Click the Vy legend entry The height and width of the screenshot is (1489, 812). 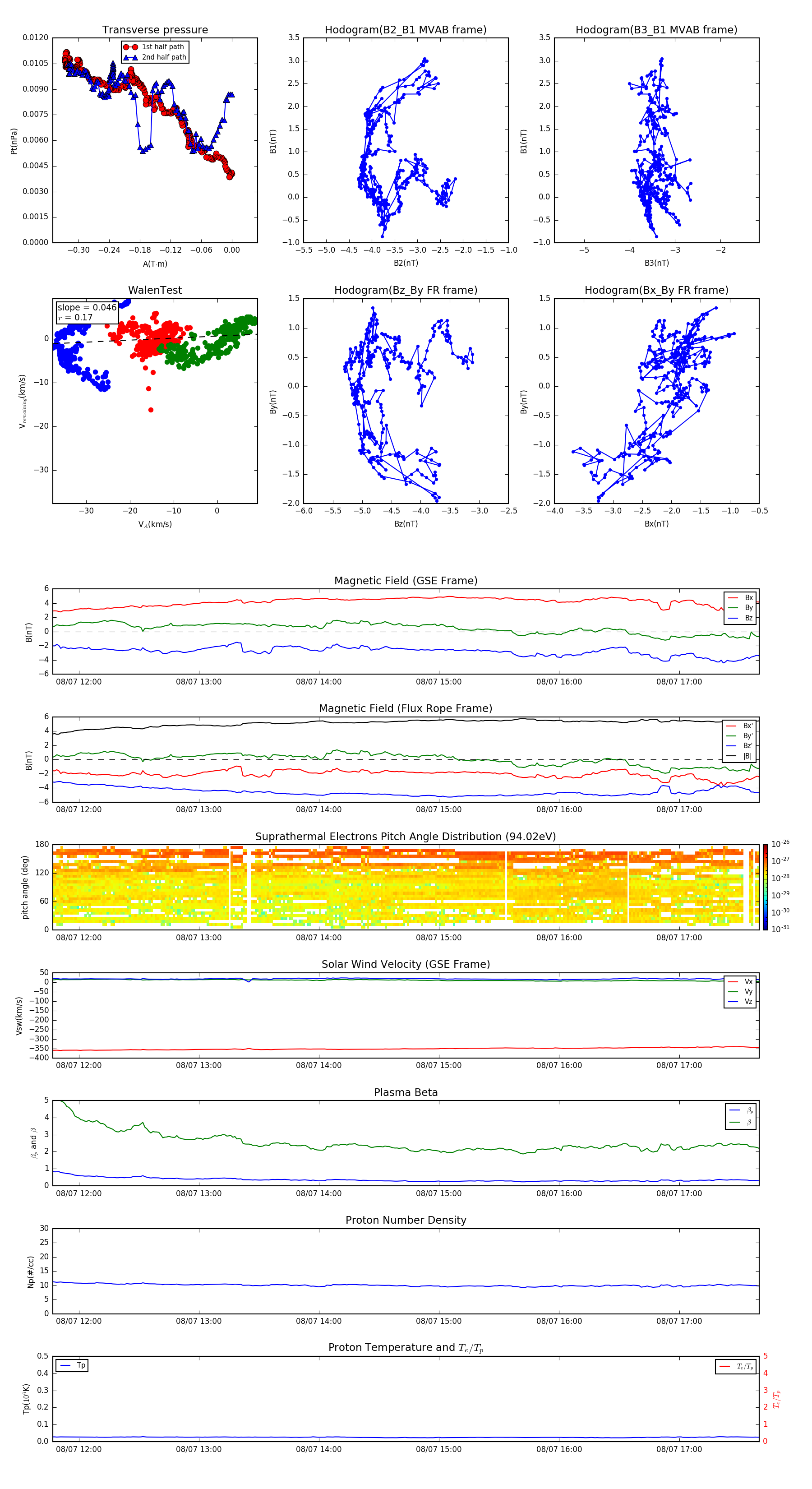point(741,991)
